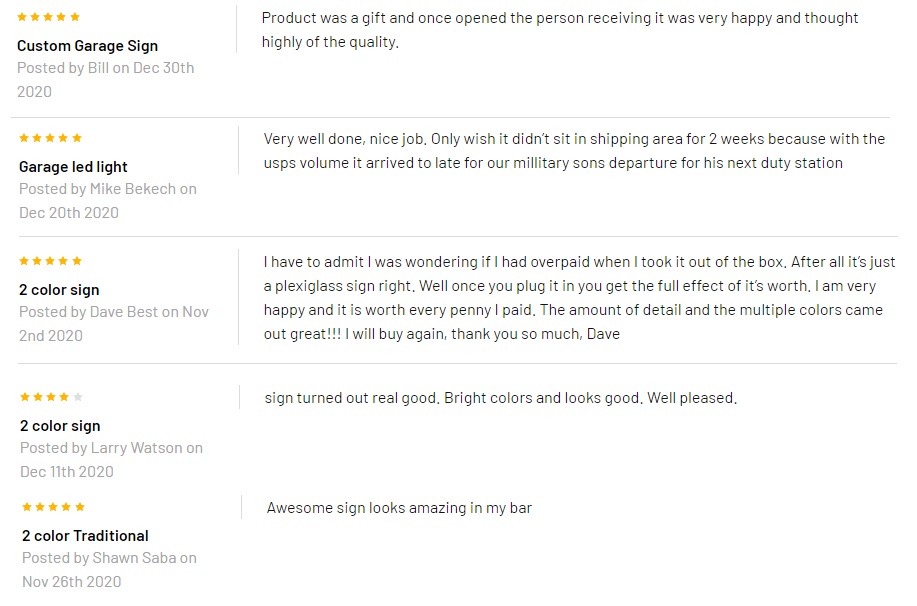Image resolution: width=917 pixels, height=606 pixels.
Task: Click the Awesome sign looks amazing review text
Action: 399,508
